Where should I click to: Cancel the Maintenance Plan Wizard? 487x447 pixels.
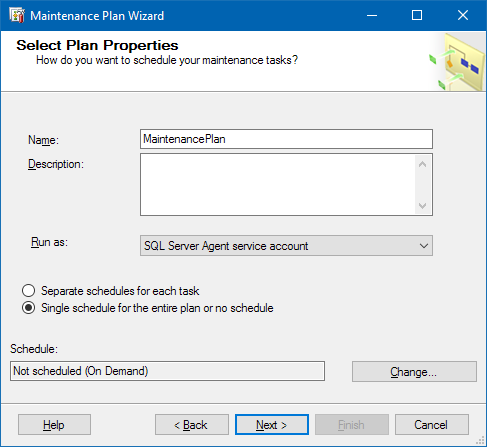(432, 425)
